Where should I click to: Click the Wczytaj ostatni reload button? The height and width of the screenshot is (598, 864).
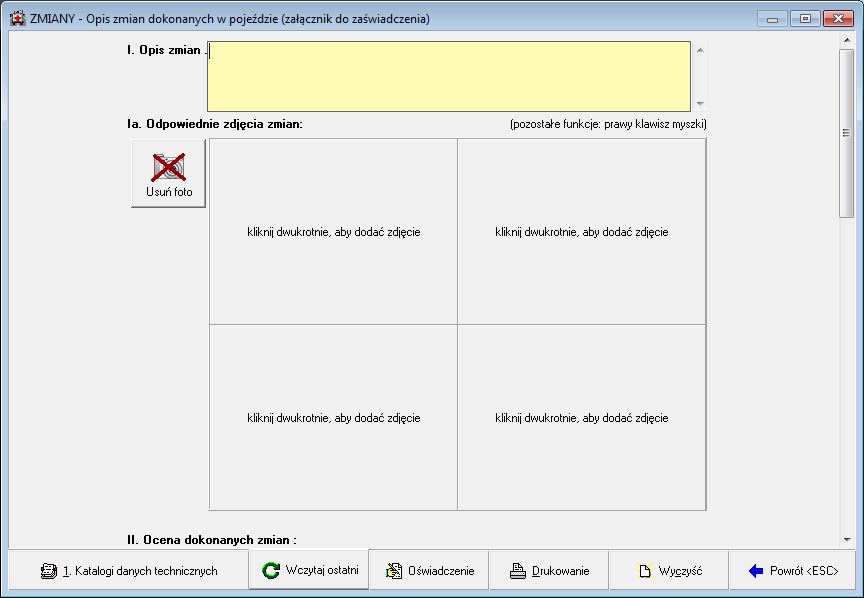tap(309, 570)
